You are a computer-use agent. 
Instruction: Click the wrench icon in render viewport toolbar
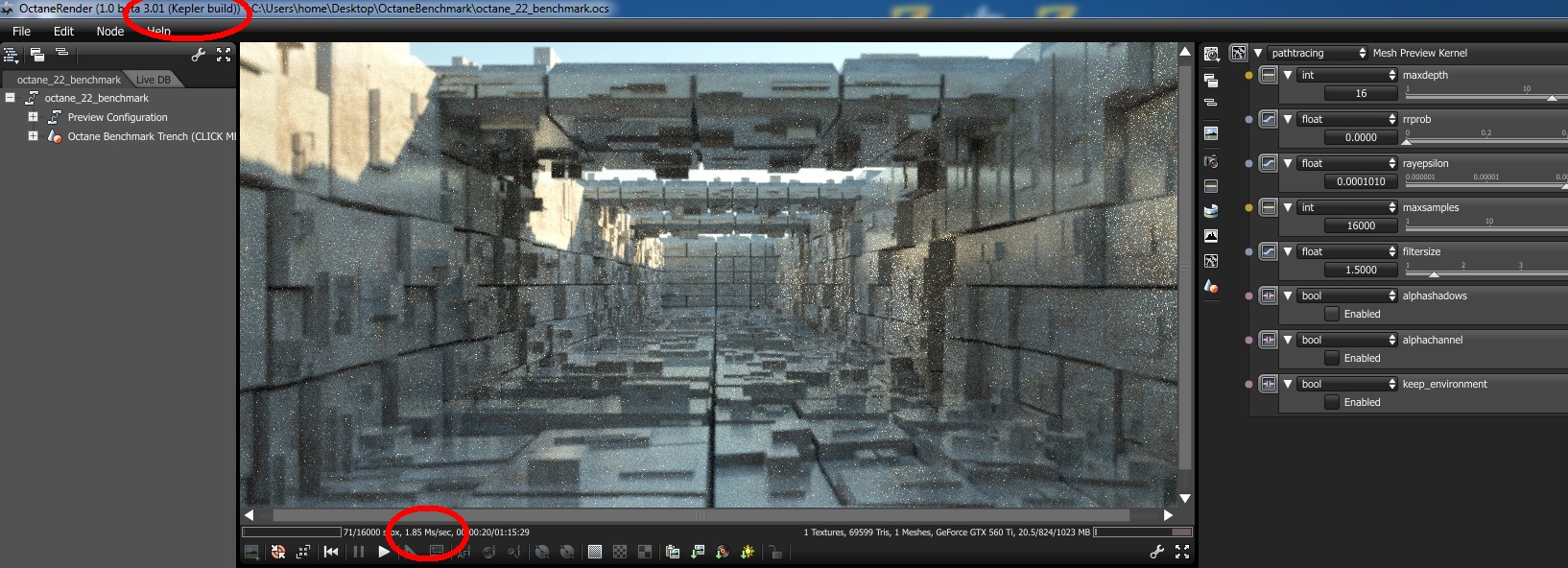1157,552
